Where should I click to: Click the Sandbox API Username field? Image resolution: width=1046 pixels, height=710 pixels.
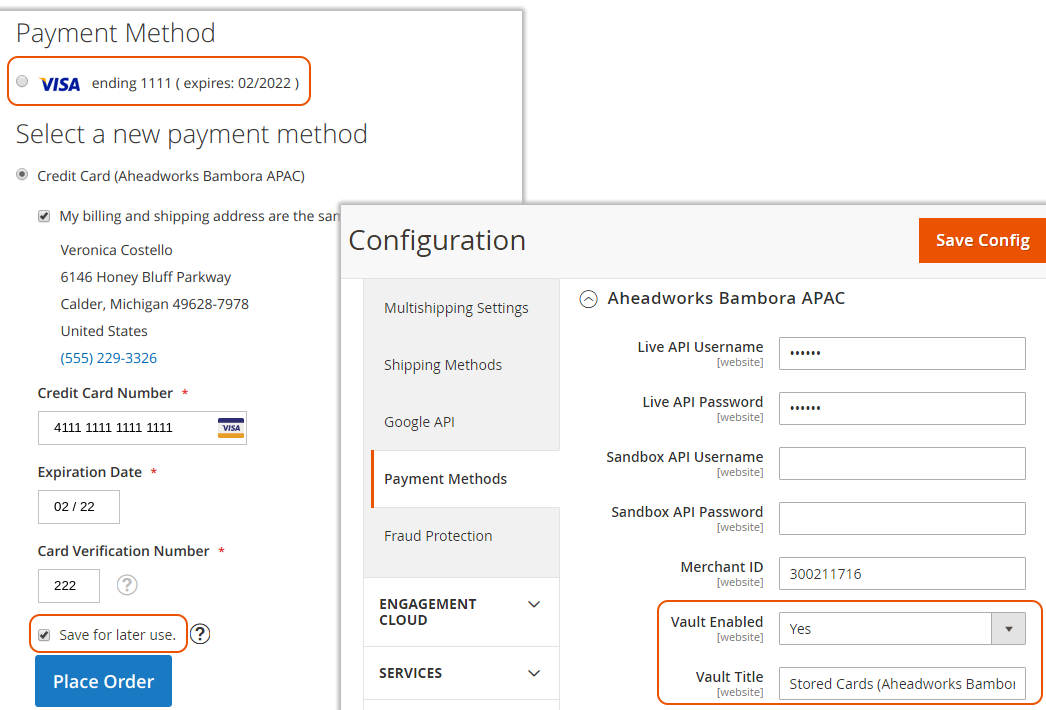point(902,463)
